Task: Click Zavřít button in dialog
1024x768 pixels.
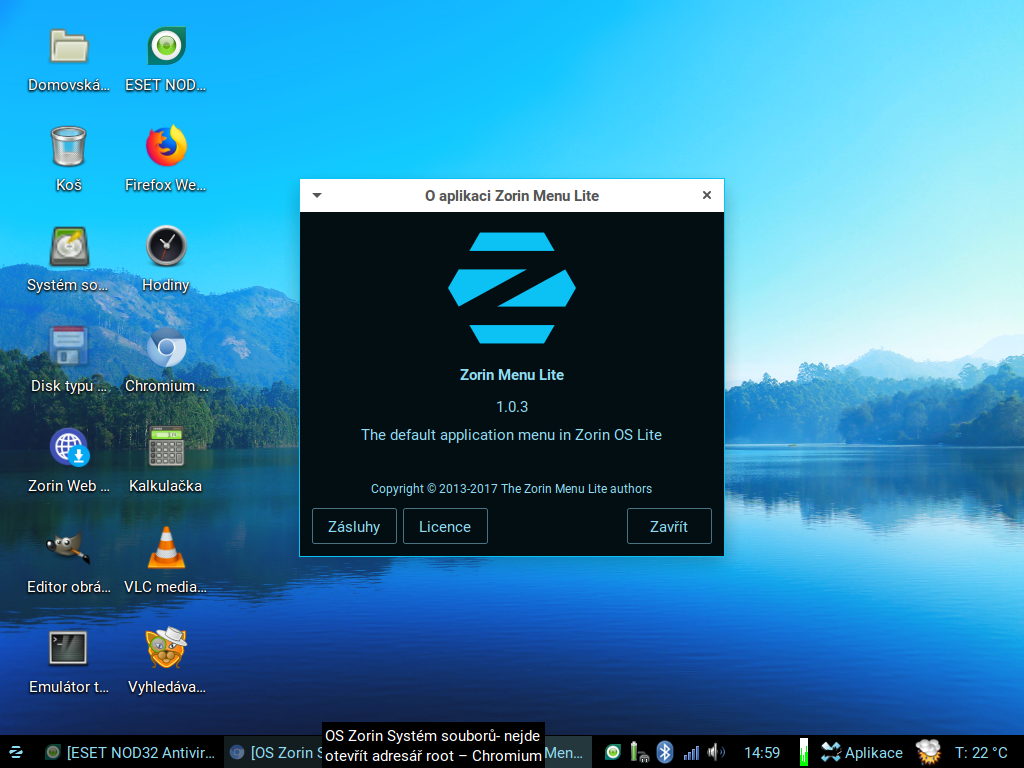Action: [x=669, y=526]
